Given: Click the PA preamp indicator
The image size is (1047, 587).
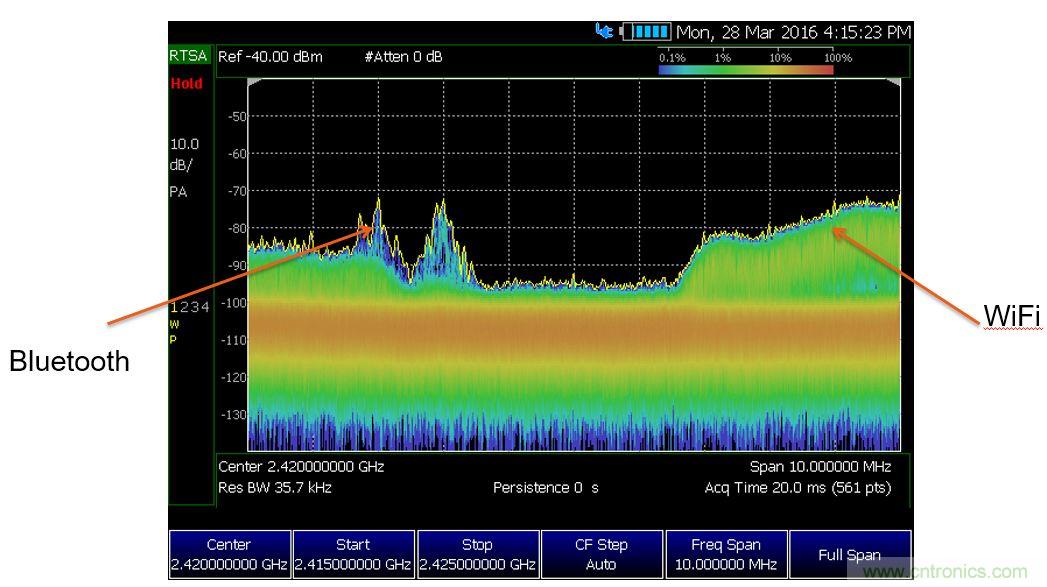Looking at the screenshot, I should (x=179, y=191).
